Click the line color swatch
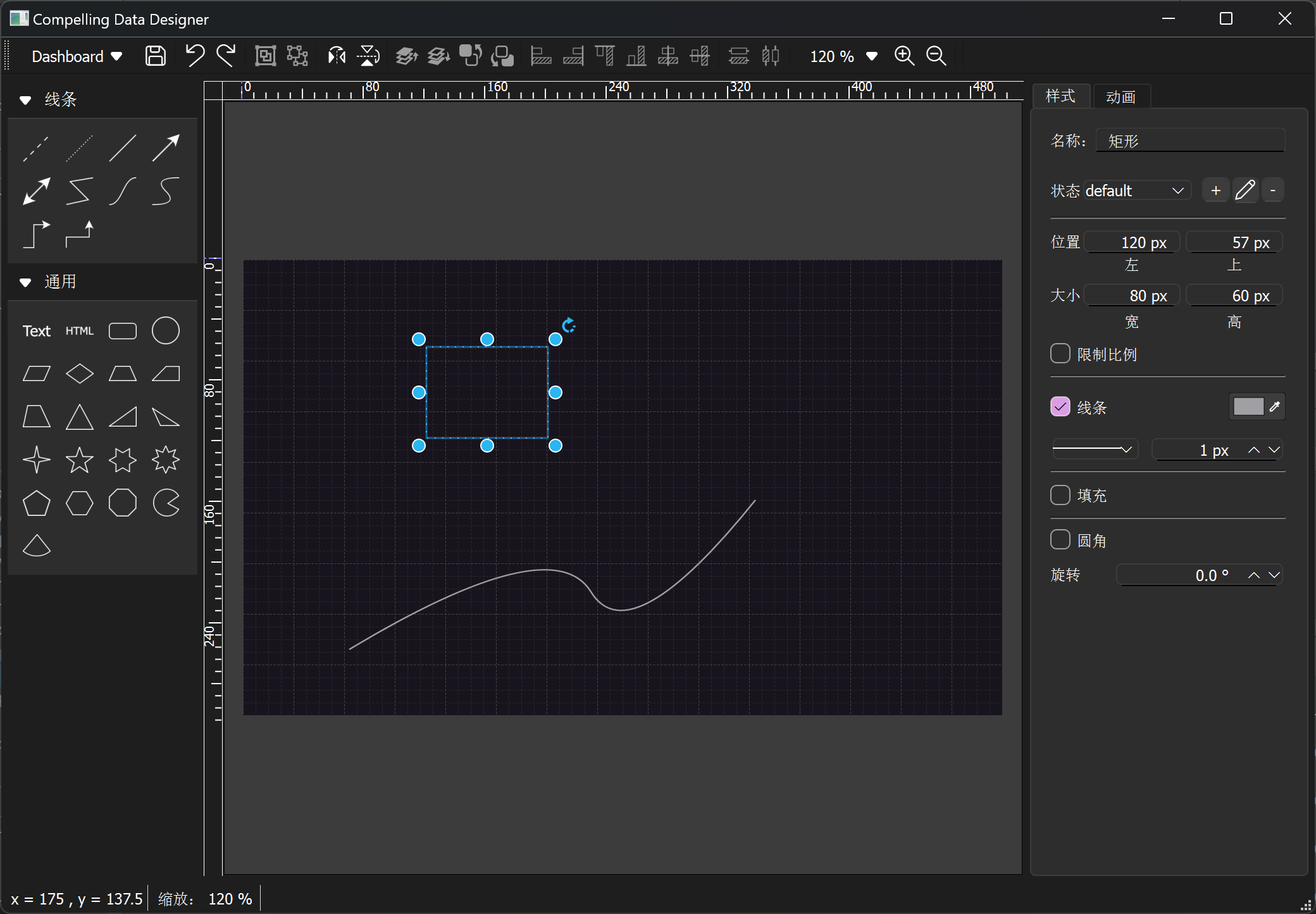The height and width of the screenshot is (914, 1316). tap(1248, 406)
